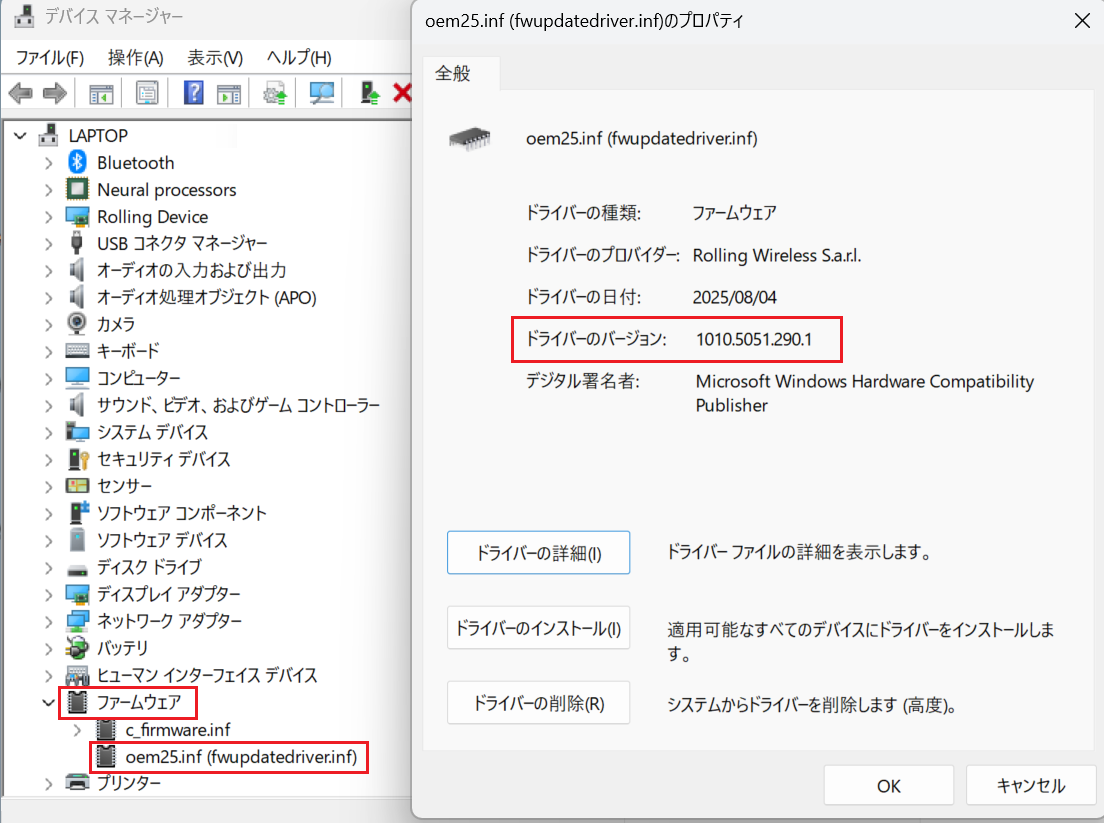Open the 操作(A) menu

point(136,58)
